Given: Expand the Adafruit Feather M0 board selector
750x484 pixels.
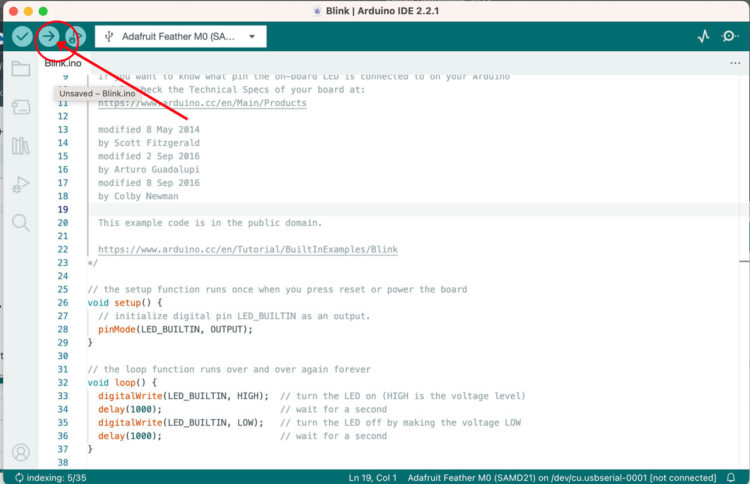Looking at the screenshot, I should pos(181,36).
